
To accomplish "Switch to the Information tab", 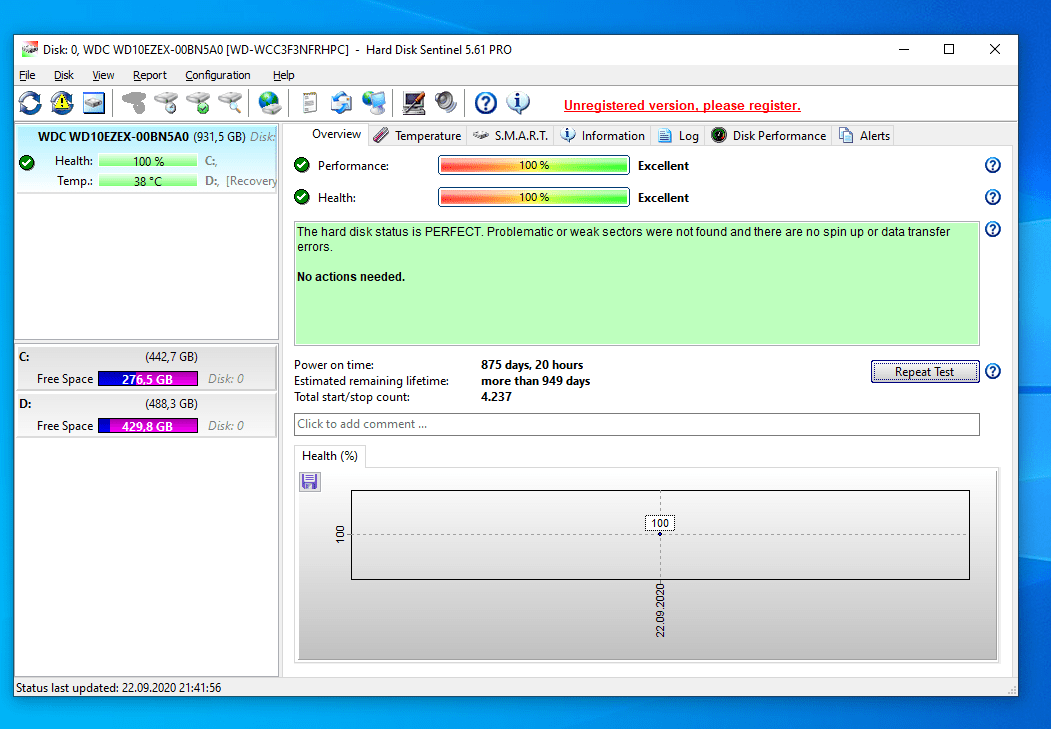I will click(x=602, y=135).
